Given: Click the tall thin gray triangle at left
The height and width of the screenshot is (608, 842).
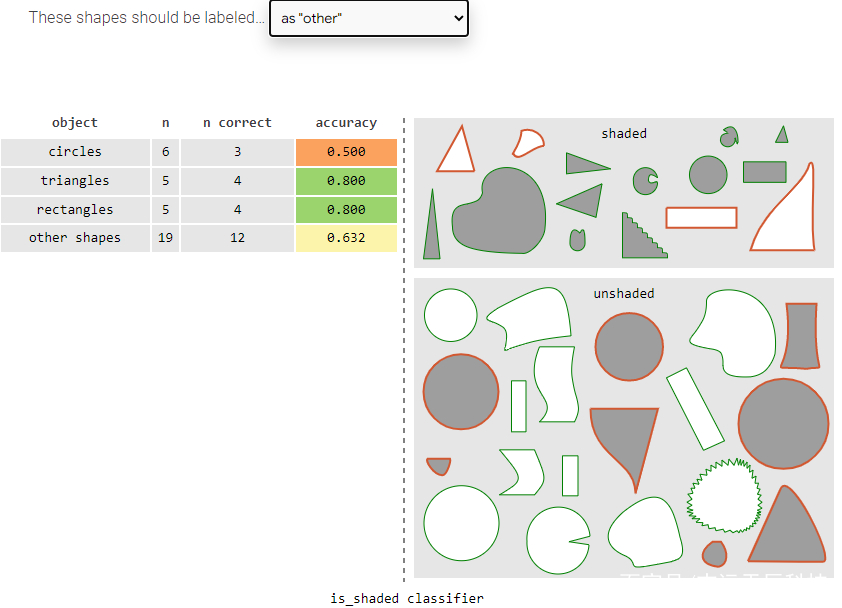Looking at the screenshot, I should click(432, 225).
